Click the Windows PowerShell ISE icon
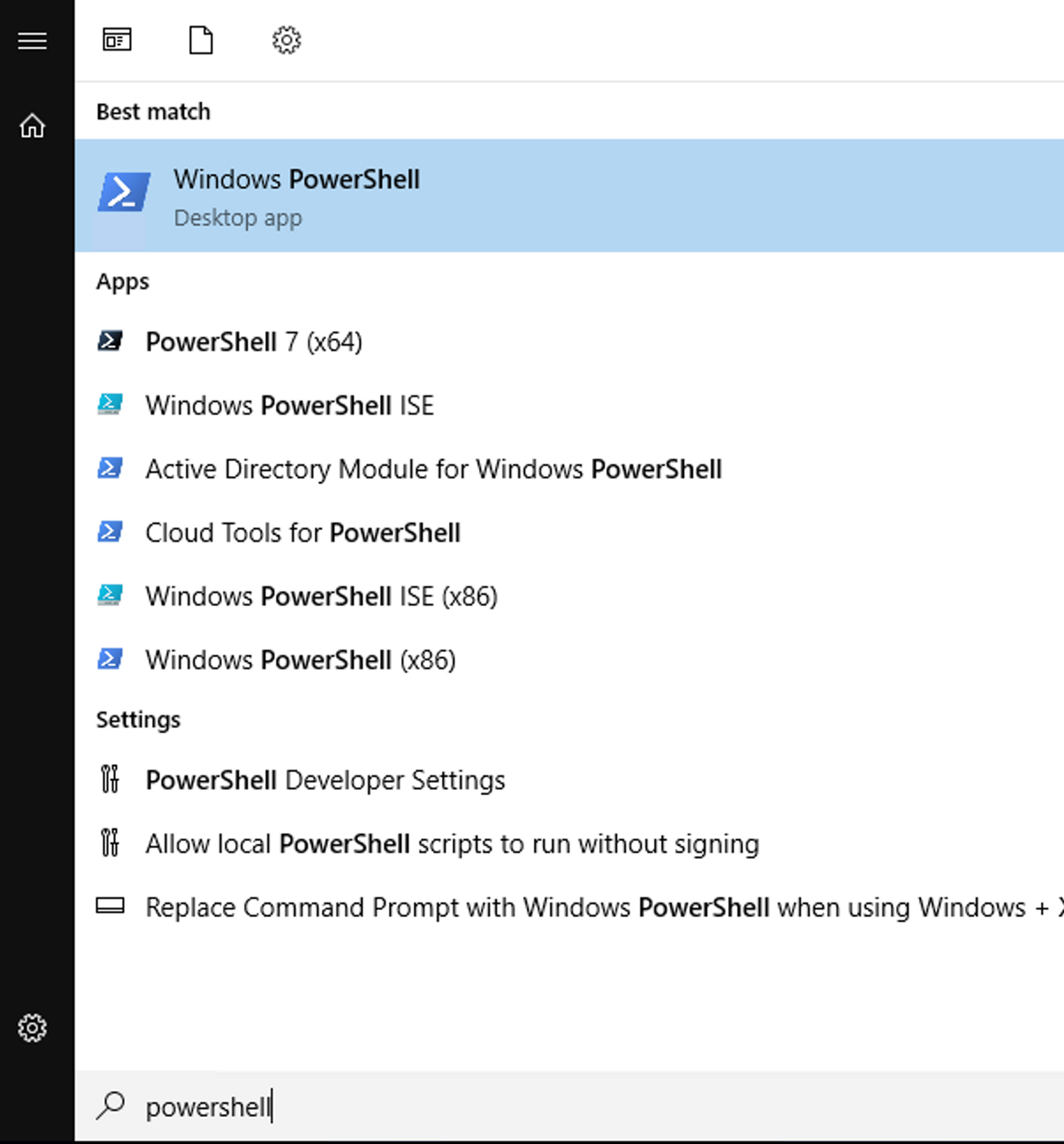This screenshot has width=1064, height=1144. pos(110,404)
